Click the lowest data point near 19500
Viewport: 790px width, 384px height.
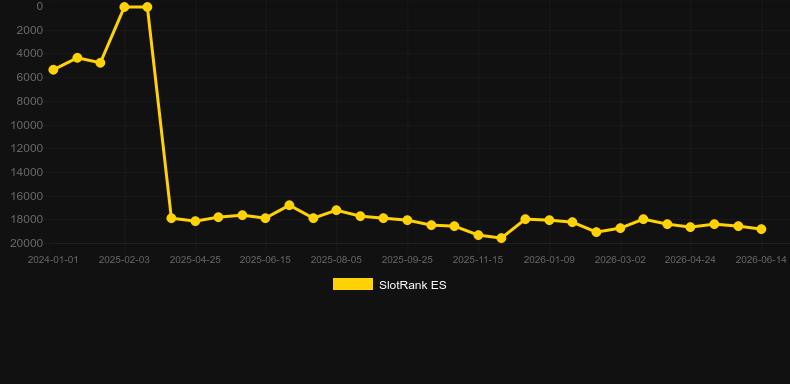click(x=501, y=238)
